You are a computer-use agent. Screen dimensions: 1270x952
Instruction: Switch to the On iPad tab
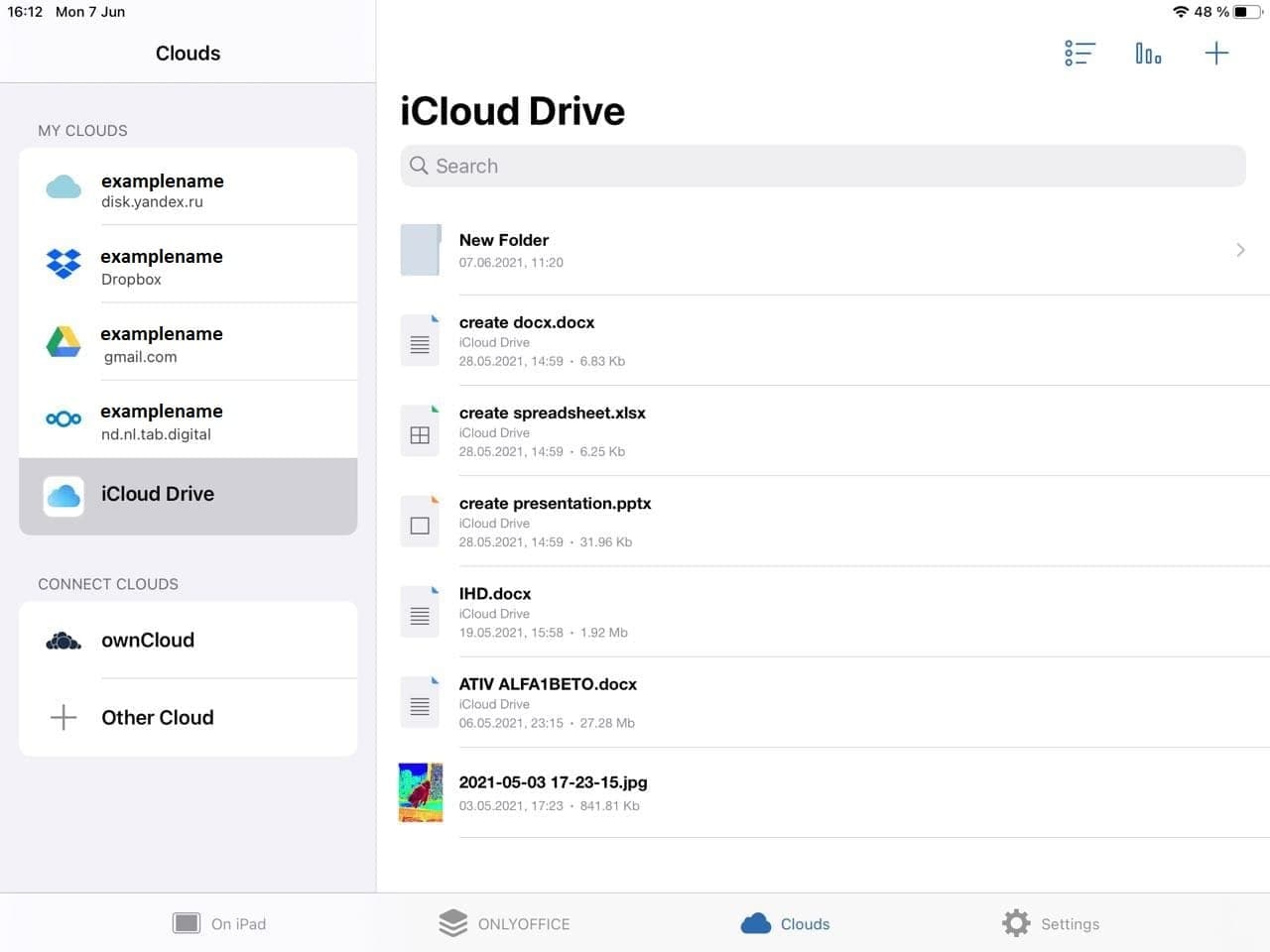[x=219, y=923]
